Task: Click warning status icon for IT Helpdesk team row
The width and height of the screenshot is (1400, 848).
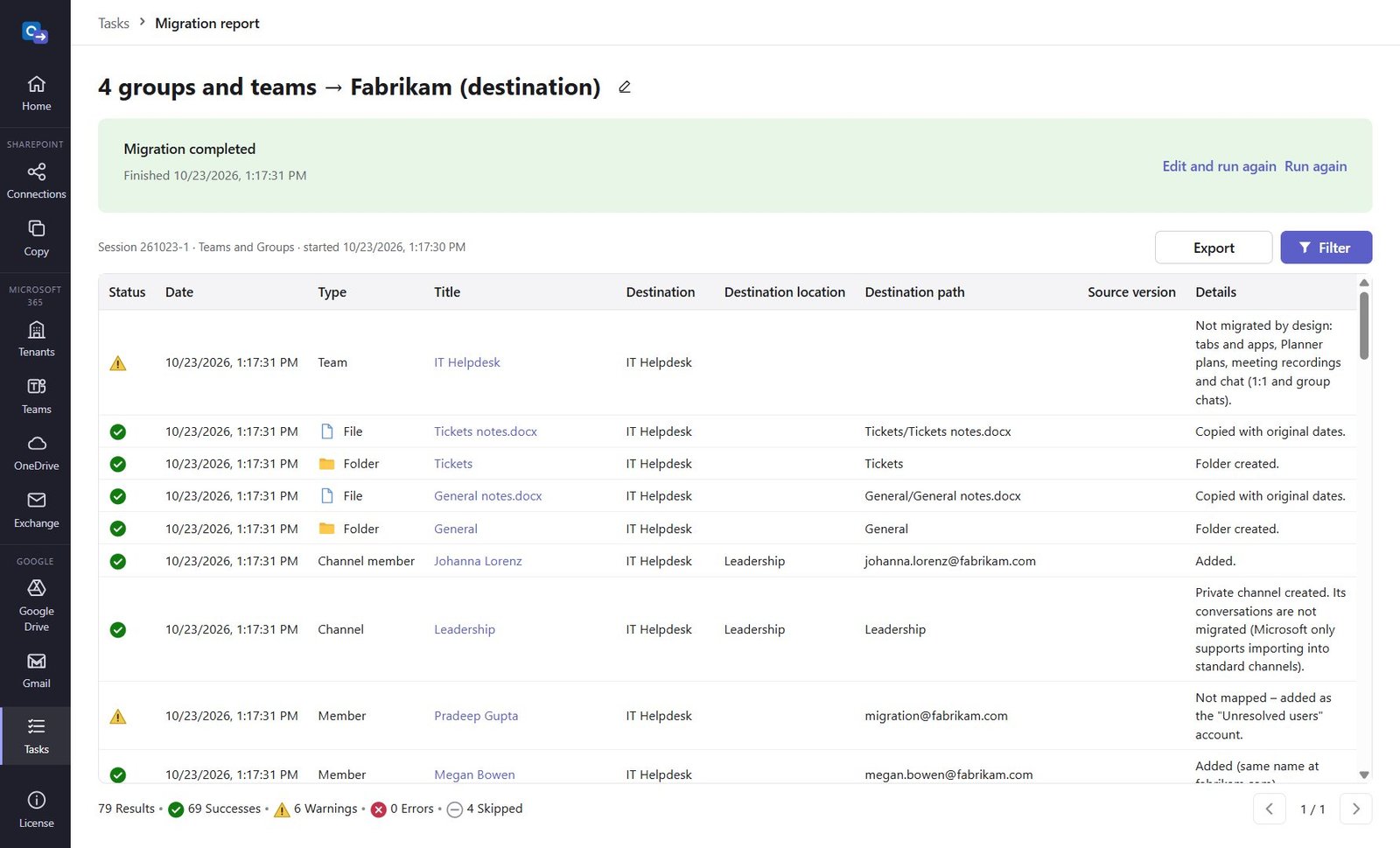Action: click(118, 363)
